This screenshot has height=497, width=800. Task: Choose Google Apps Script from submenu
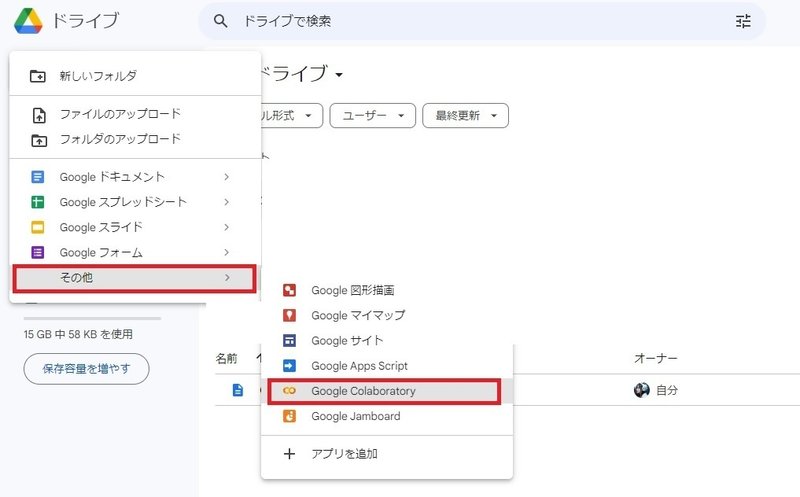point(387,365)
